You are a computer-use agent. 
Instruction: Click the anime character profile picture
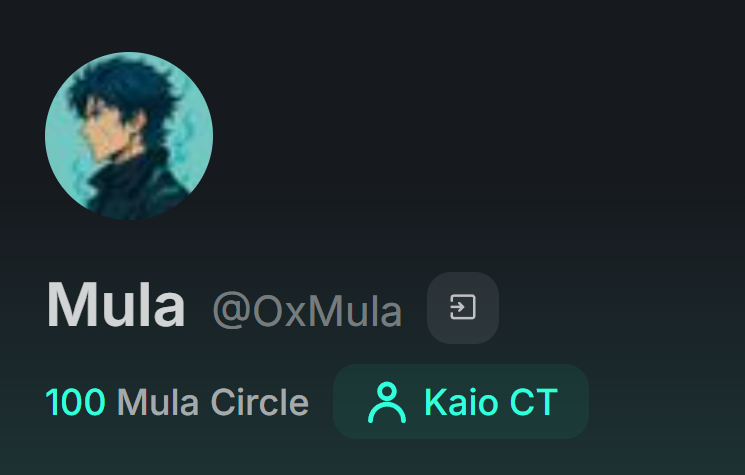[x=129, y=136]
